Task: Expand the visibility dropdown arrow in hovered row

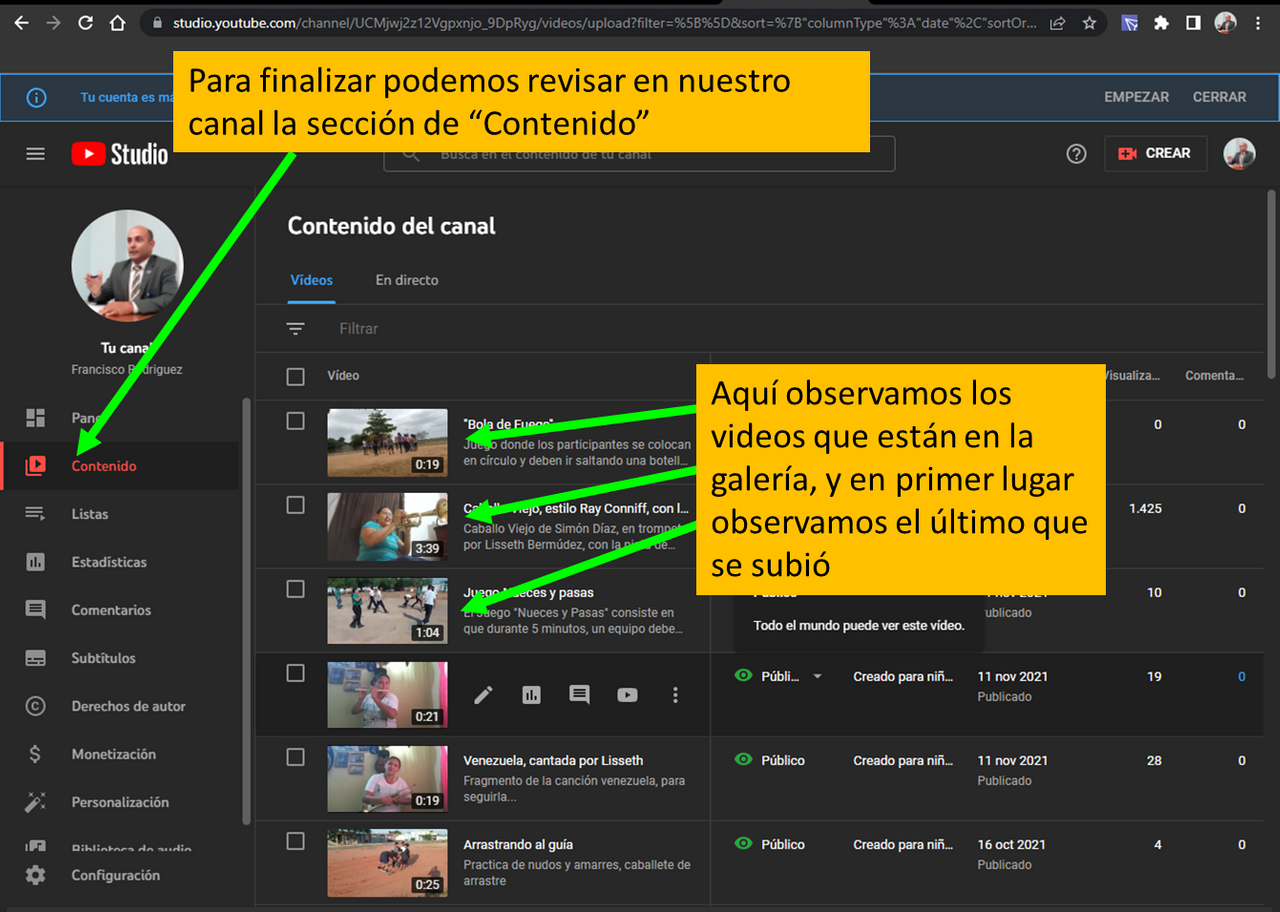Action: pyautogui.click(x=817, y=677)
